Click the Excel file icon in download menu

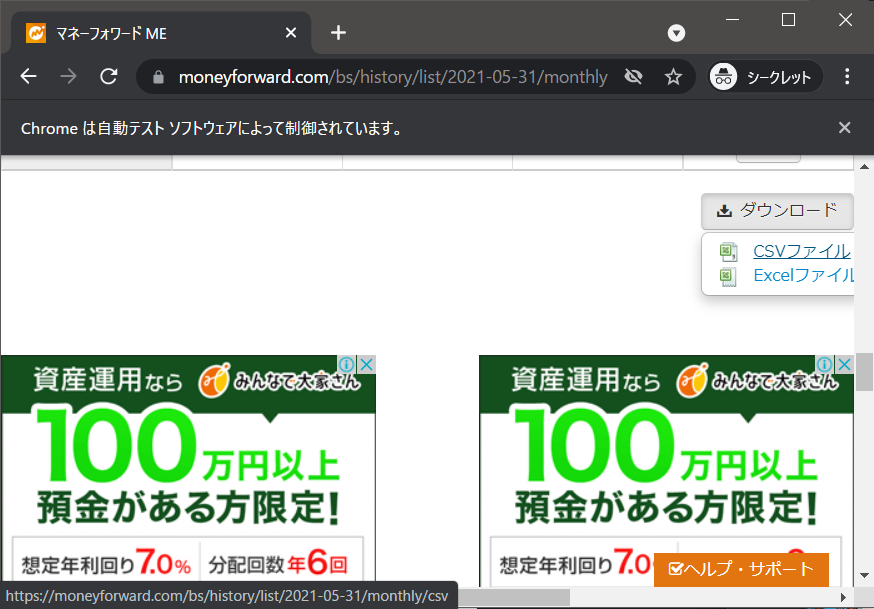pyautogui.click(x=728, y=275)
